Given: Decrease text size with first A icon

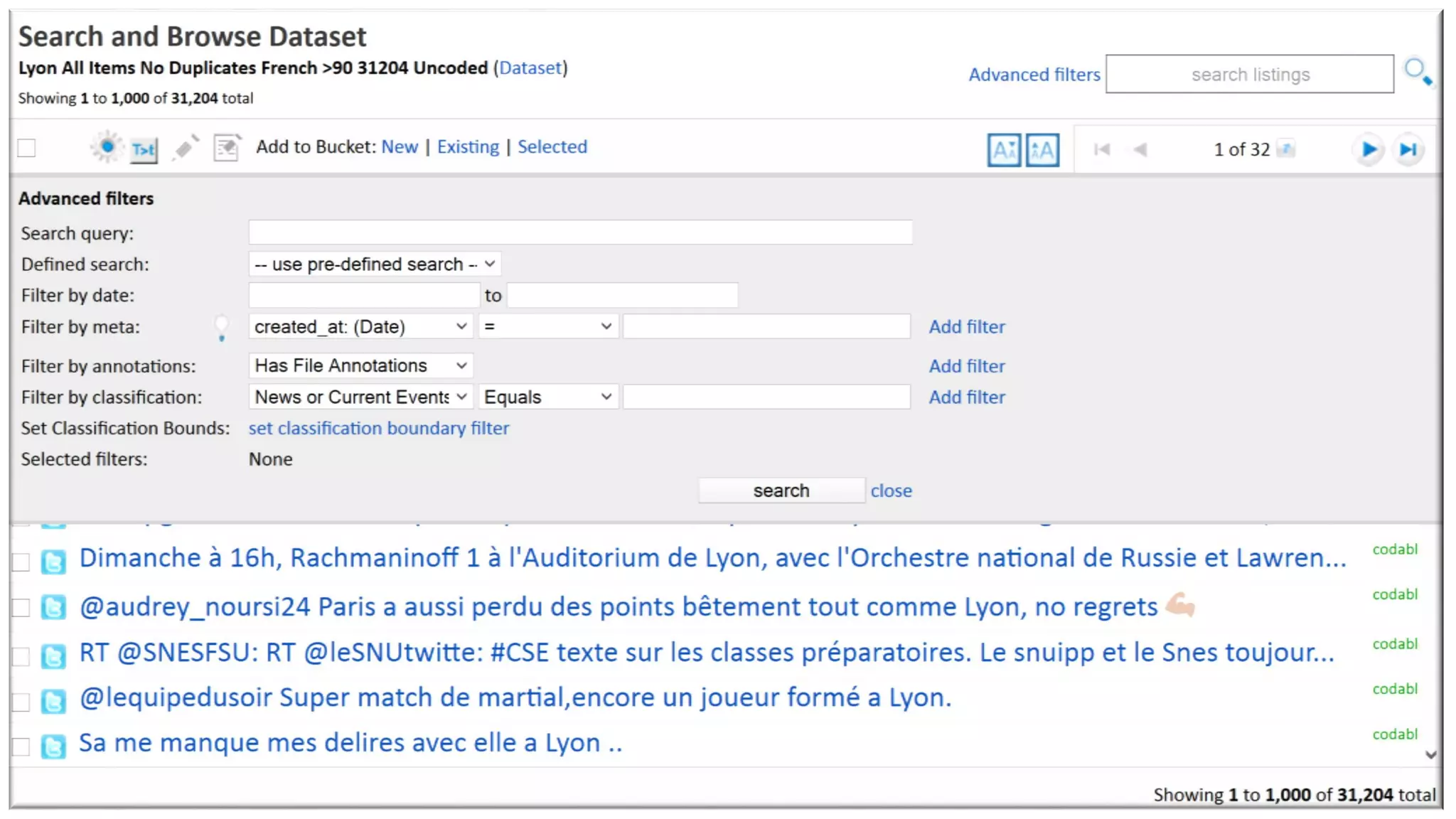Looking at the screenshot, I should (x=1004, y=150).
